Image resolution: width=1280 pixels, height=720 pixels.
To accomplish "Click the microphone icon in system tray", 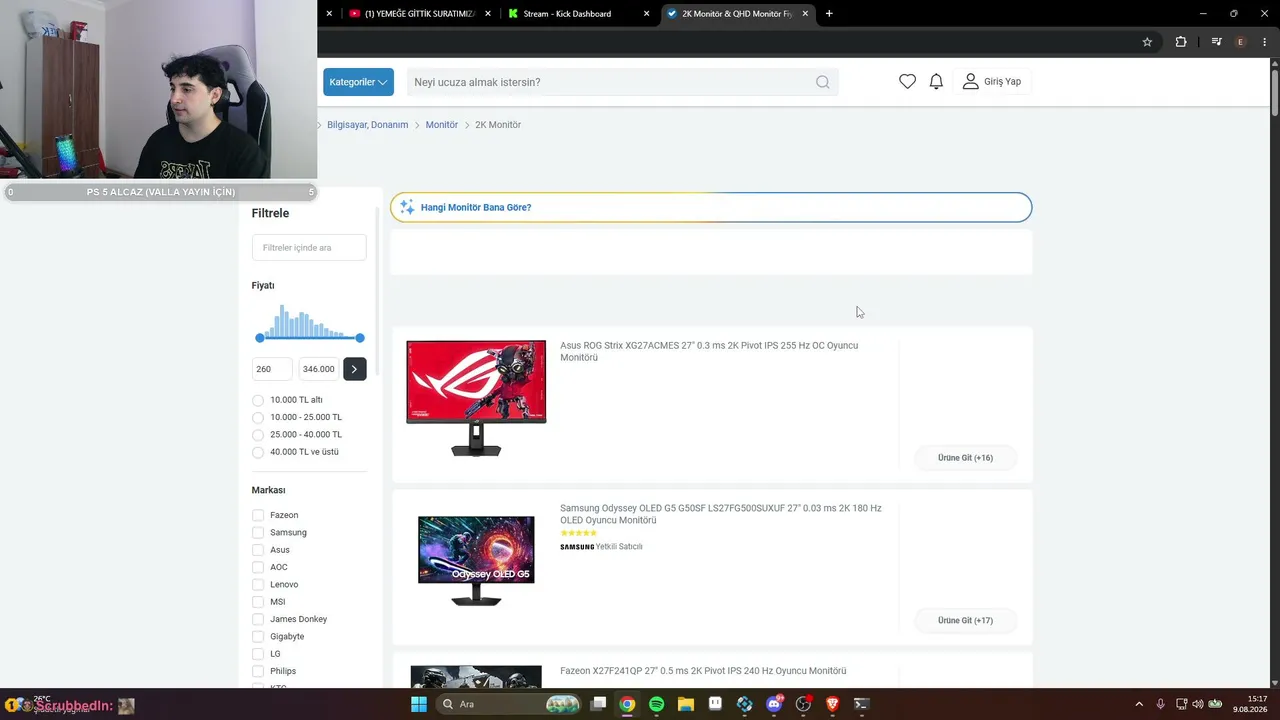I will (1161, 704).
